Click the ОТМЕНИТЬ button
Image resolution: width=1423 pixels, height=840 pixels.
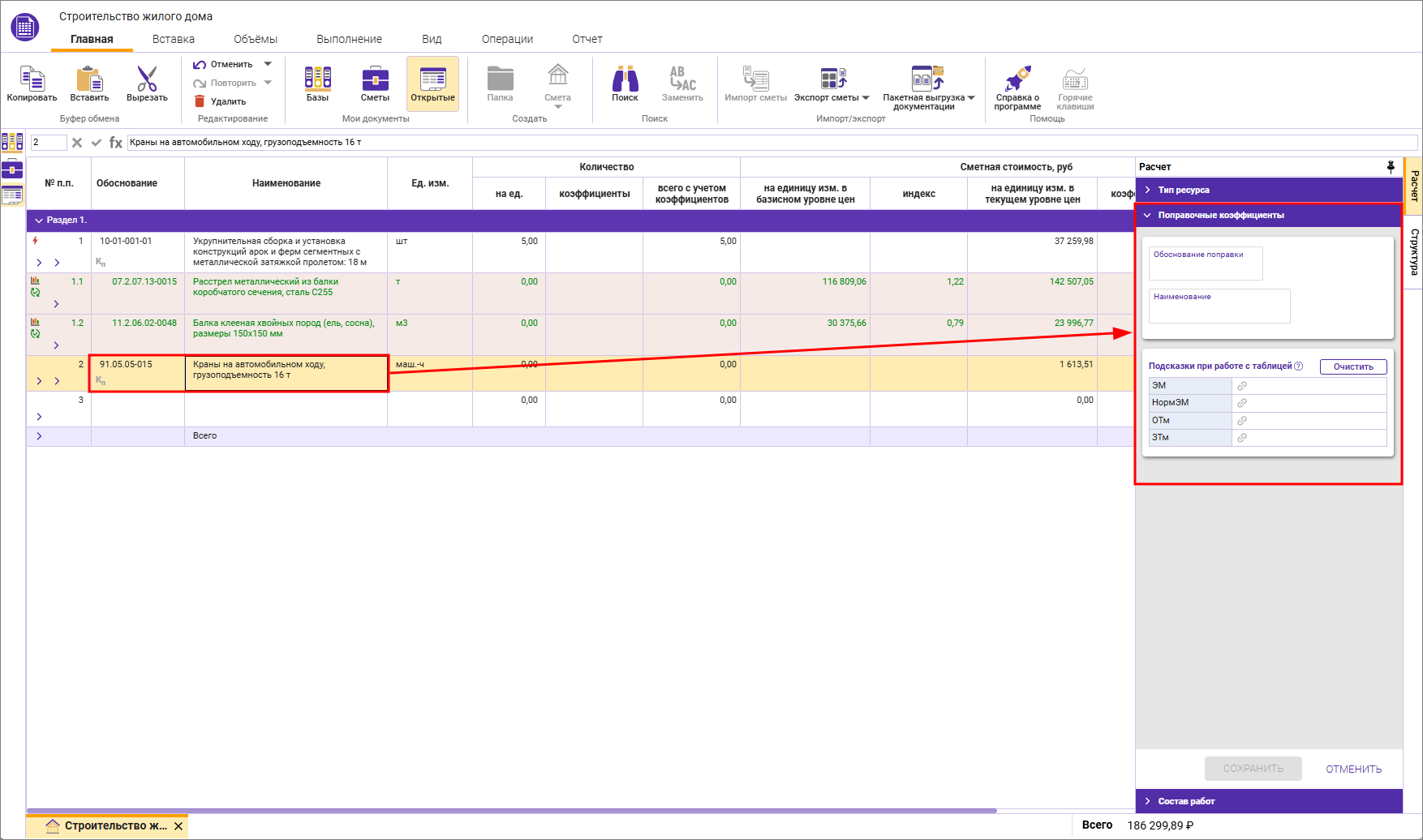pyautogui.click(x=1353, y=769)
